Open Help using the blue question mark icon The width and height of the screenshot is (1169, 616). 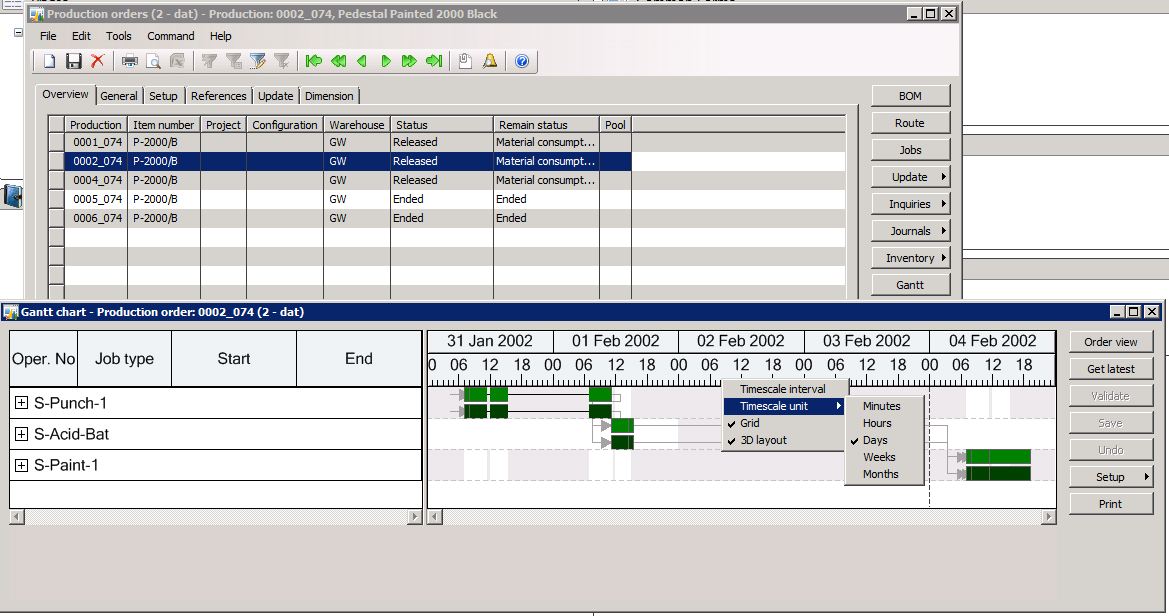pyautogui.click(x=521, y=62)
